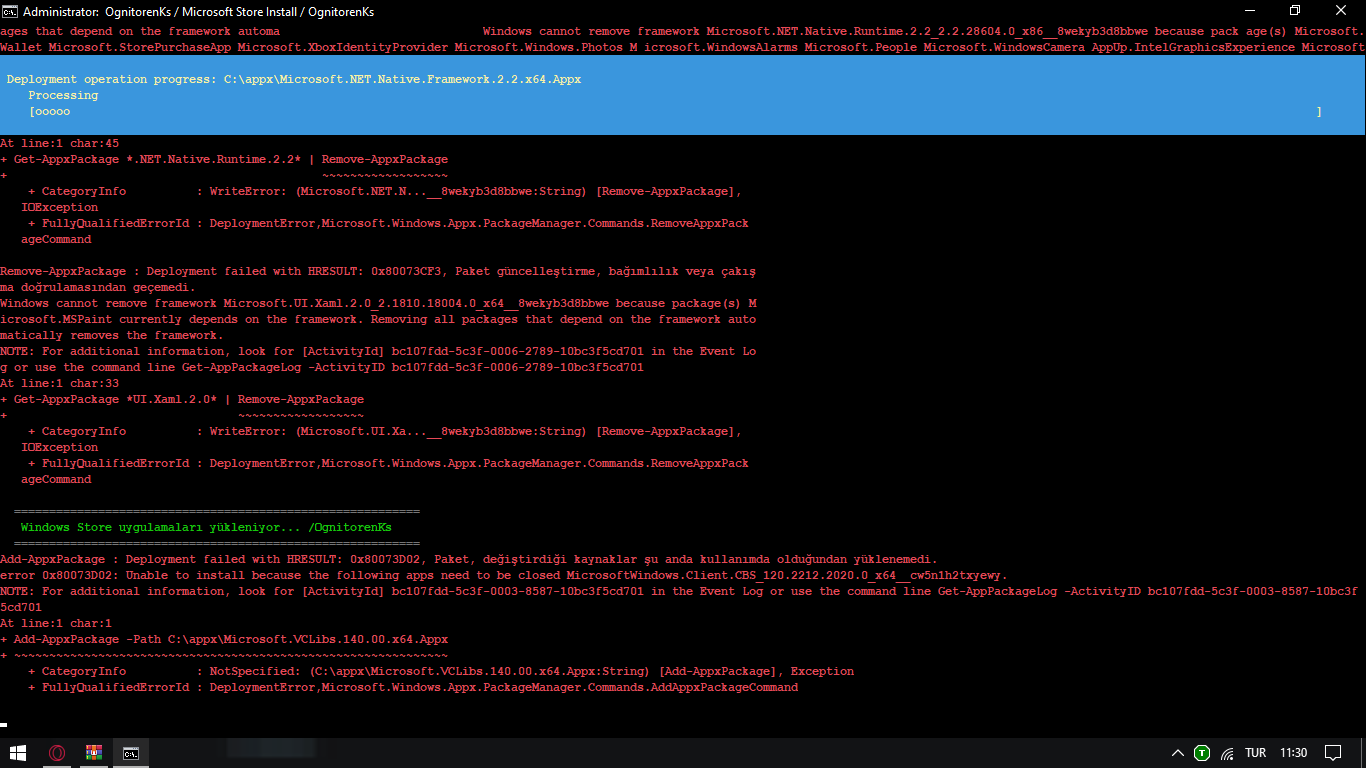This screenshot has width=1366, height=768.
Task: Click the 'HRESULT: 0x80073D02' error line
Action: 469,559
